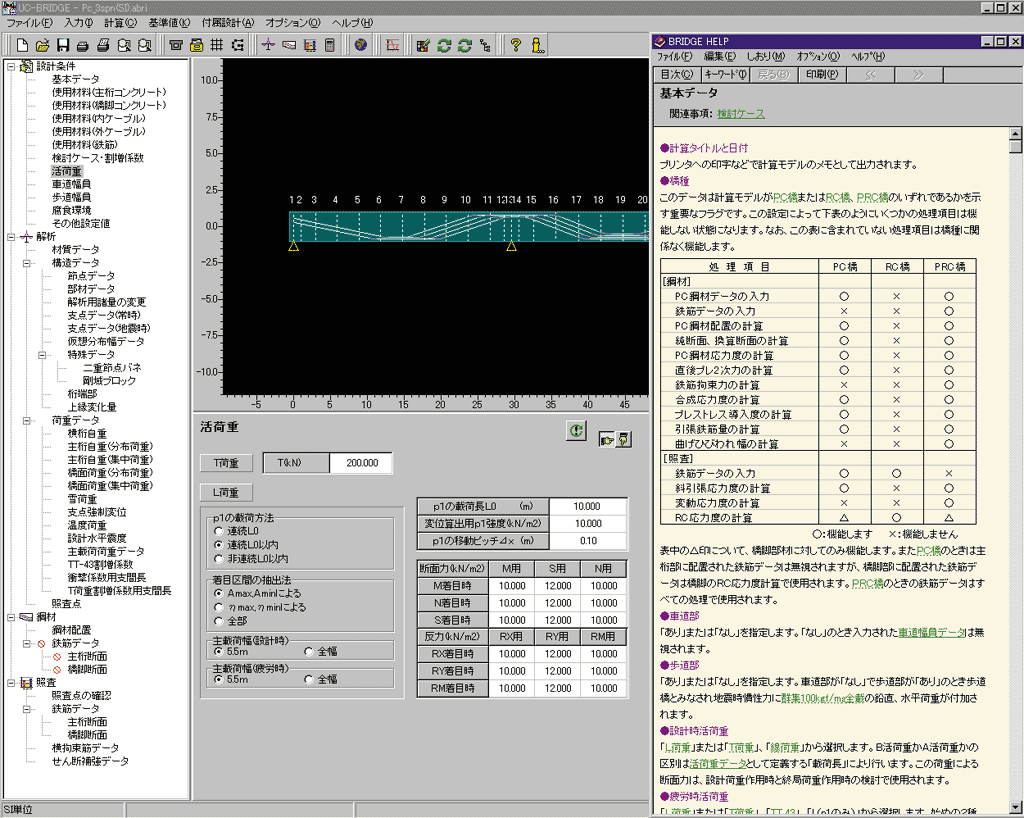Click the Open folder toolbar icon

42,45
